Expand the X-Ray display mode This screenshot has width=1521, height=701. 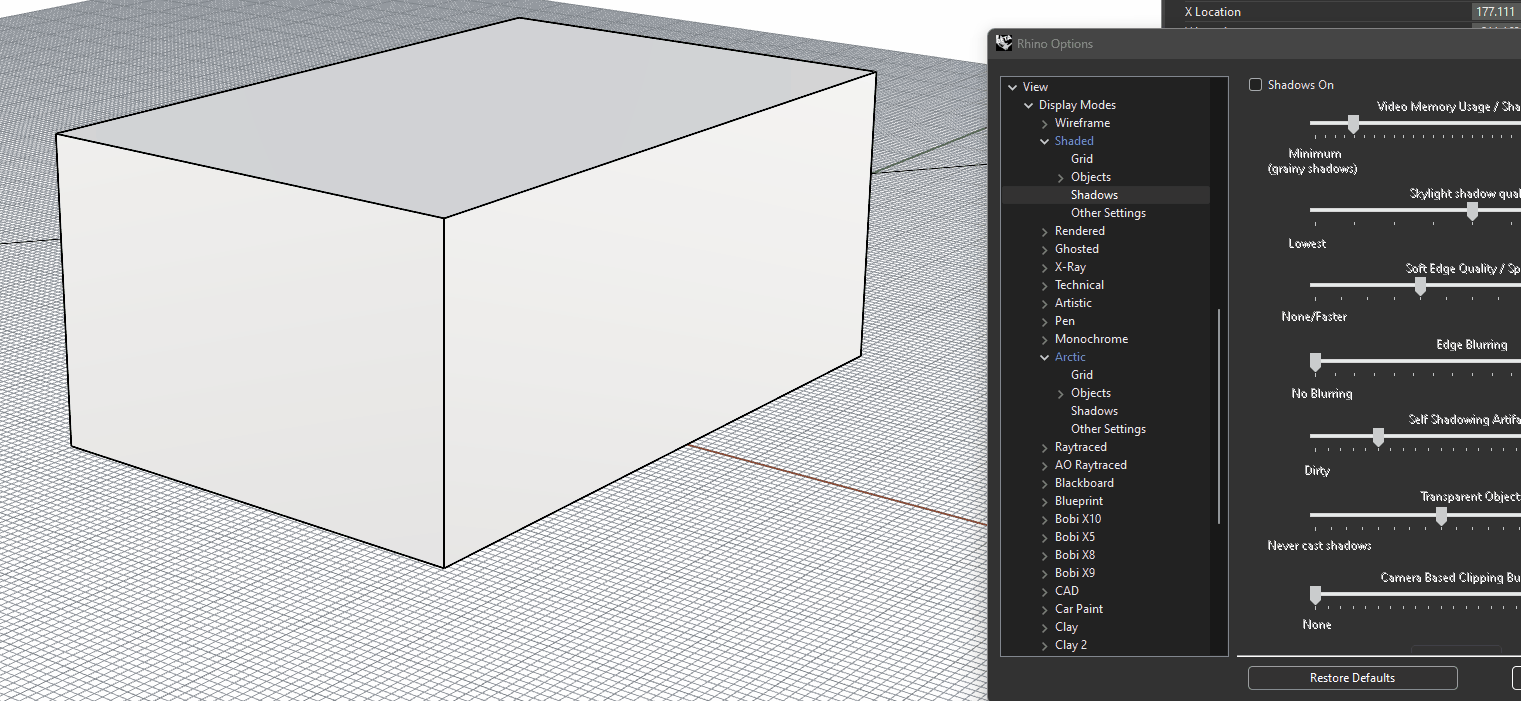coord(1045,267)
